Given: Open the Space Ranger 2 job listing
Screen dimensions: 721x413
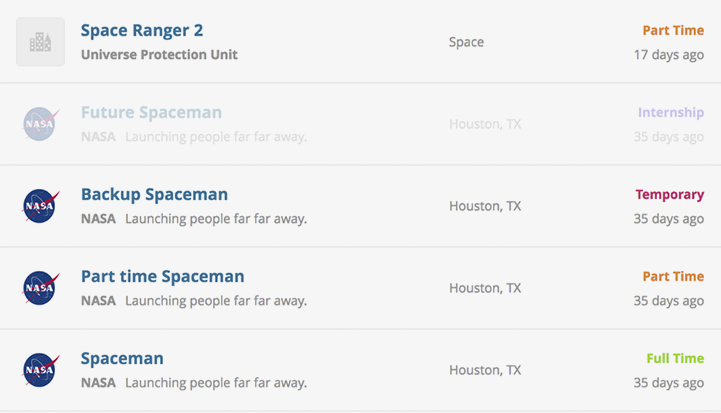Looking at the screenshot, I should pyautogui.click(x=142, y=30).
